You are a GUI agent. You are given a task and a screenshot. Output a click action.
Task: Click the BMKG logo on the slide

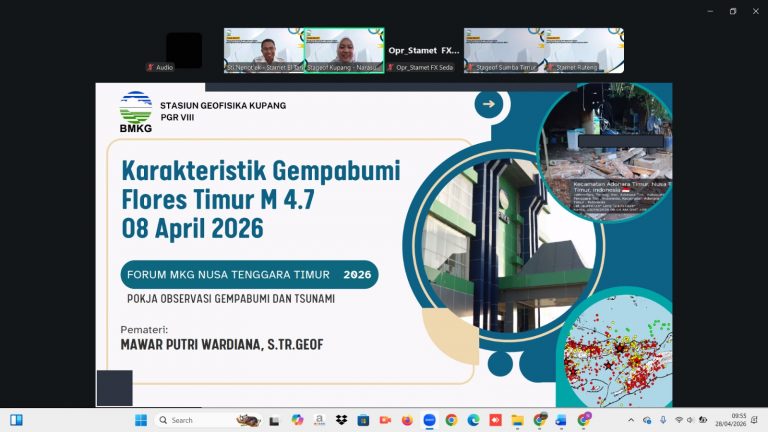[136, 112]
